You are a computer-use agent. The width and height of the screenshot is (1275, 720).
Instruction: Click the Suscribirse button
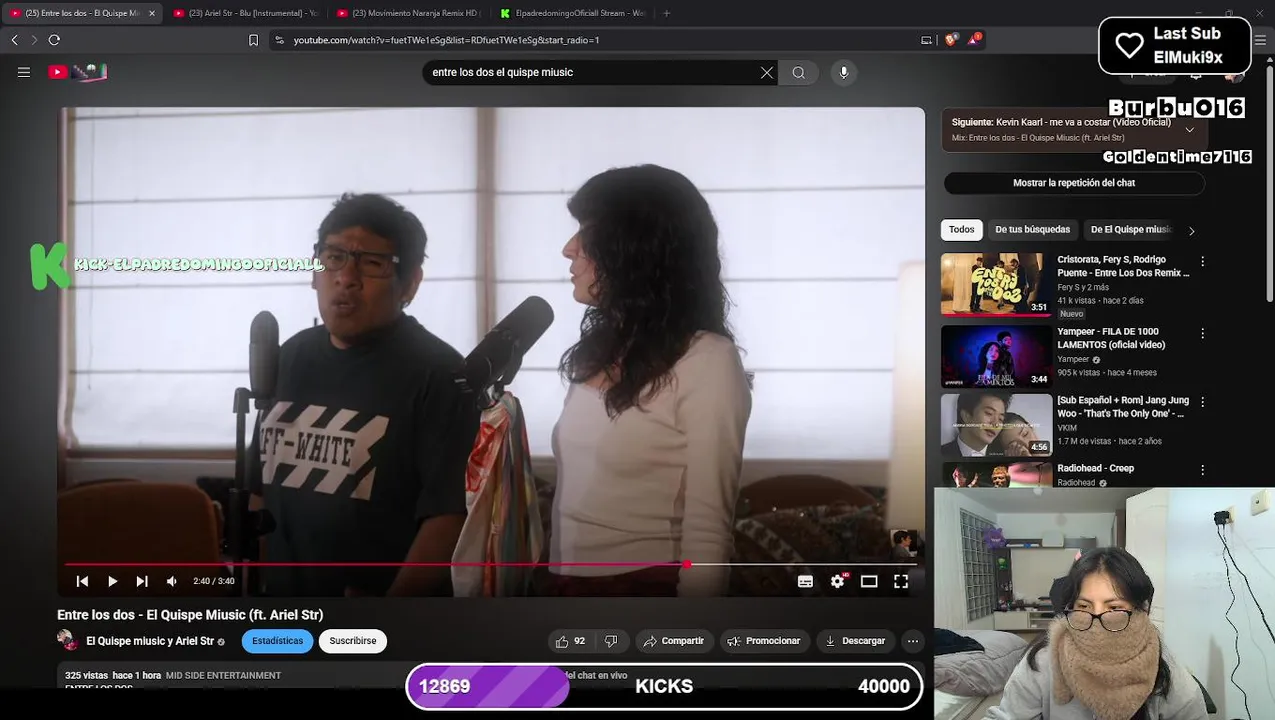353,641
